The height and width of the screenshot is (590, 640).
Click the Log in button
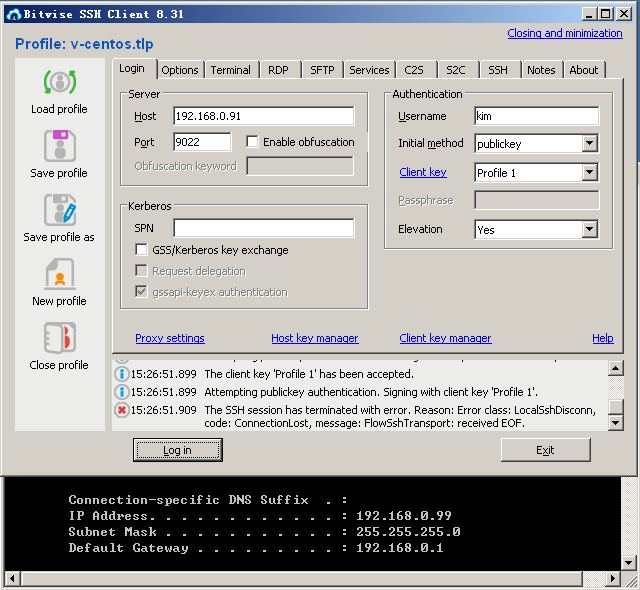[x=178, y=450]
